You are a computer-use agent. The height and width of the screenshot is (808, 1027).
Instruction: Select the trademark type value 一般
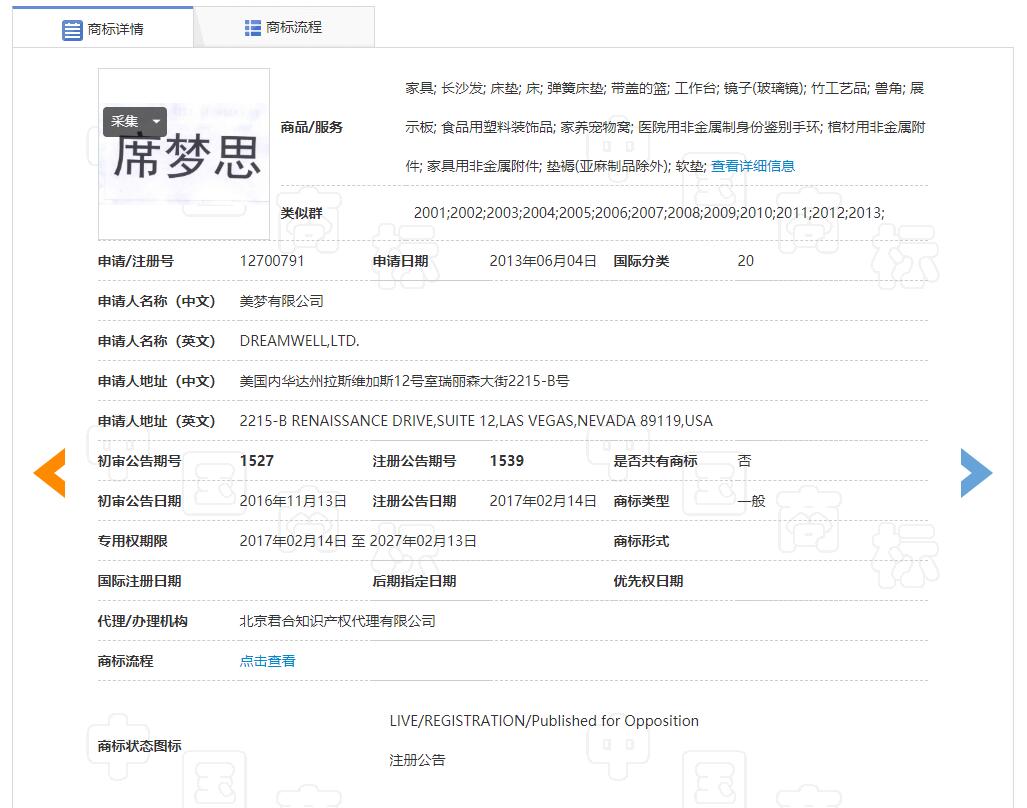751,502
